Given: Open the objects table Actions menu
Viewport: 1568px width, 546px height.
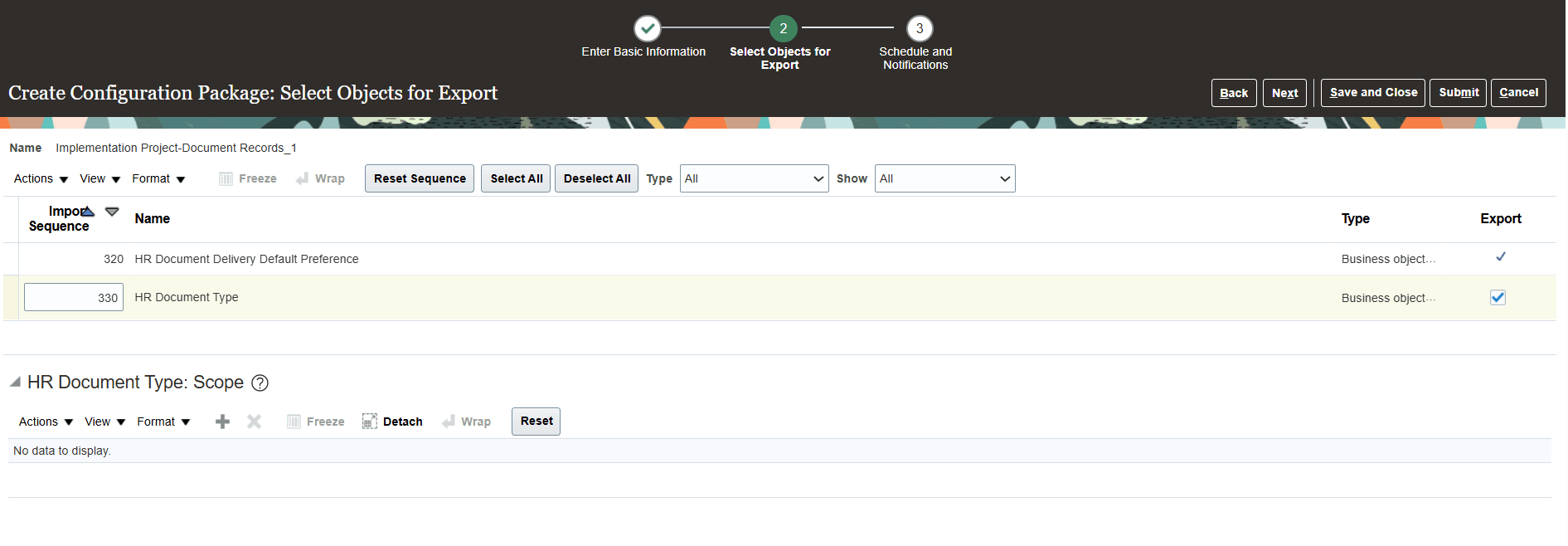Looking at the screenshot, I should pyautogui.click(x=41, y=178).
